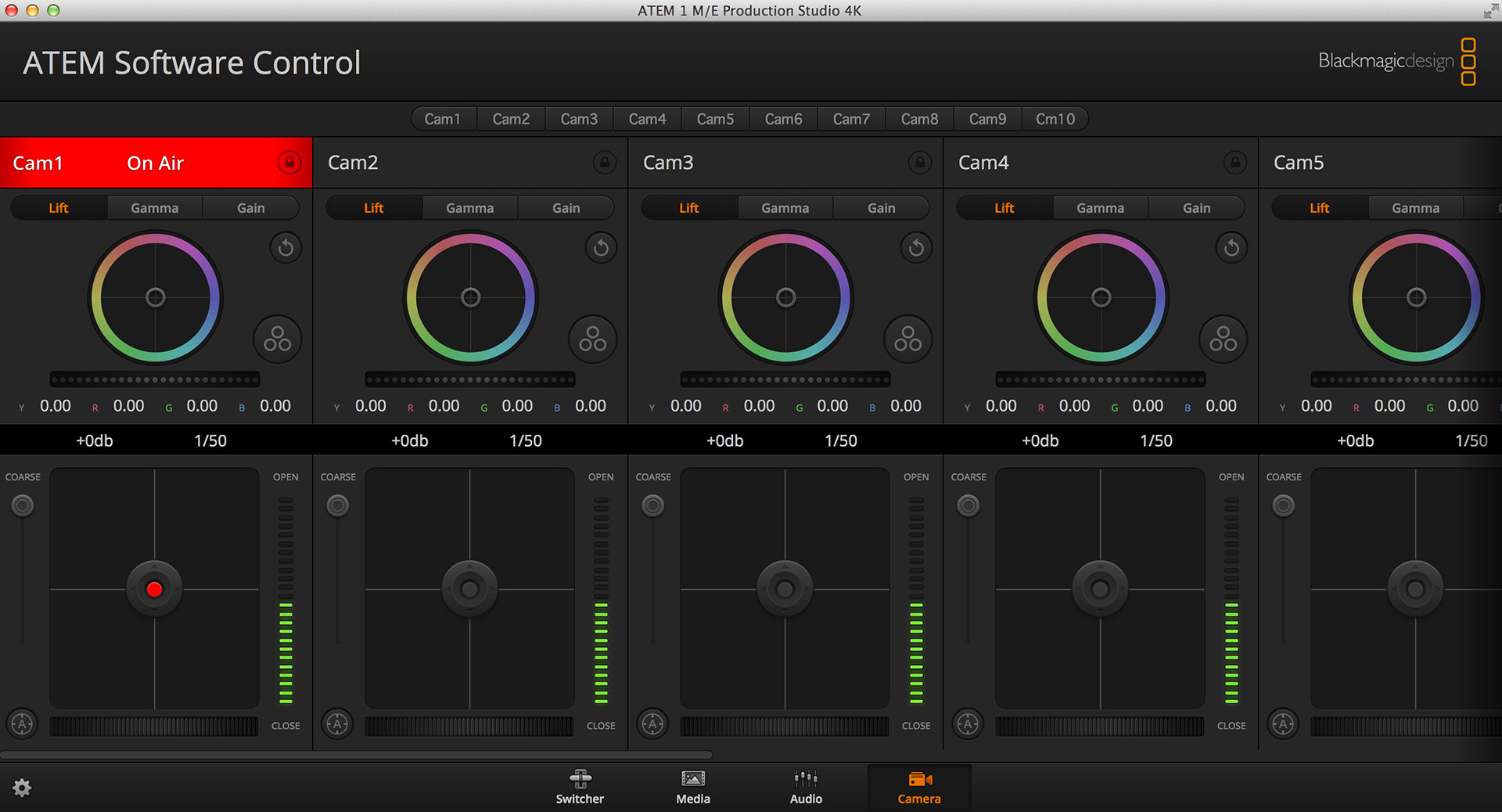
Task: Choose Gain for Cam3 color wheel
Action: [x=881, y=208]
